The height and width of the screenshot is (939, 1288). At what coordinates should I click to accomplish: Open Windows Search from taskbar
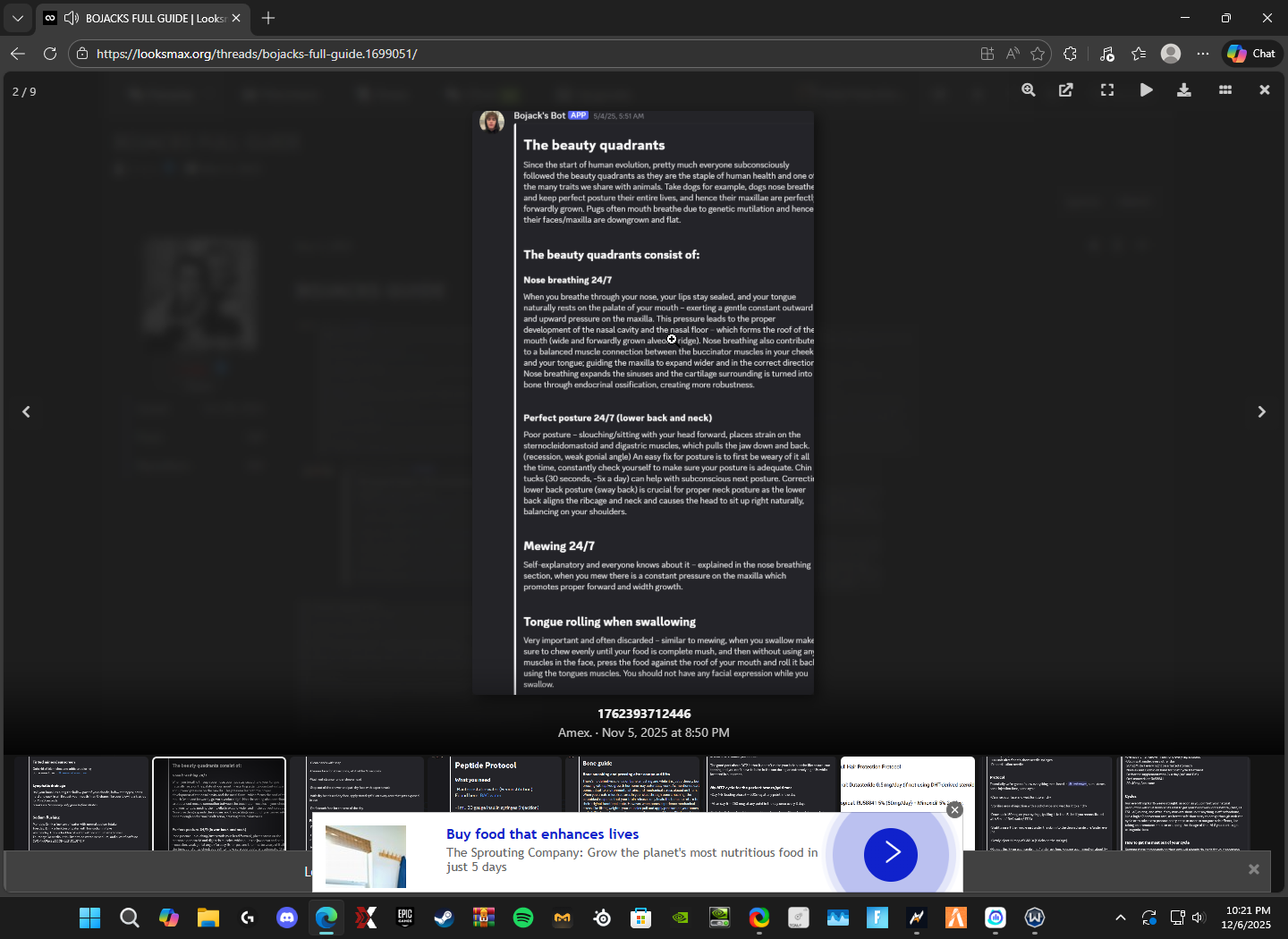pyautogui.click(x=130, y=918)
